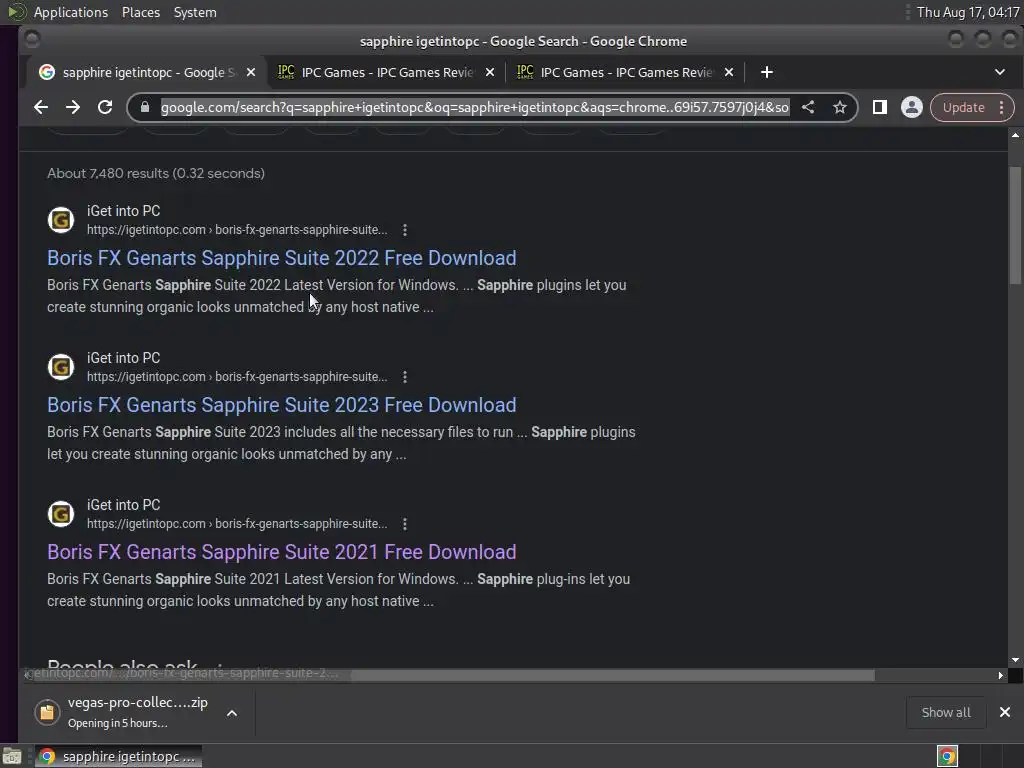The image size is (1024, 768).
Task: Click the vertical scrollbar thumb
Action: [x=1015, y=225]
